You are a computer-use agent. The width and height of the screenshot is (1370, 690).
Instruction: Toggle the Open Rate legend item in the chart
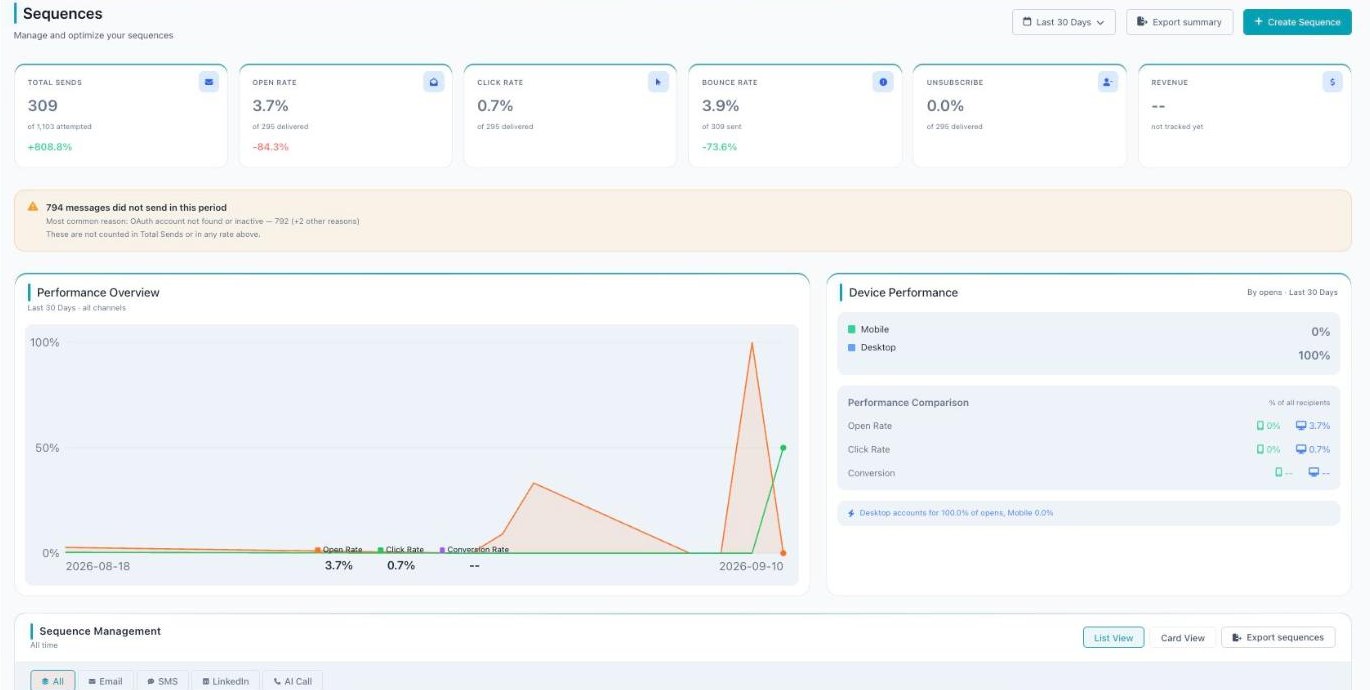(338, 550)
